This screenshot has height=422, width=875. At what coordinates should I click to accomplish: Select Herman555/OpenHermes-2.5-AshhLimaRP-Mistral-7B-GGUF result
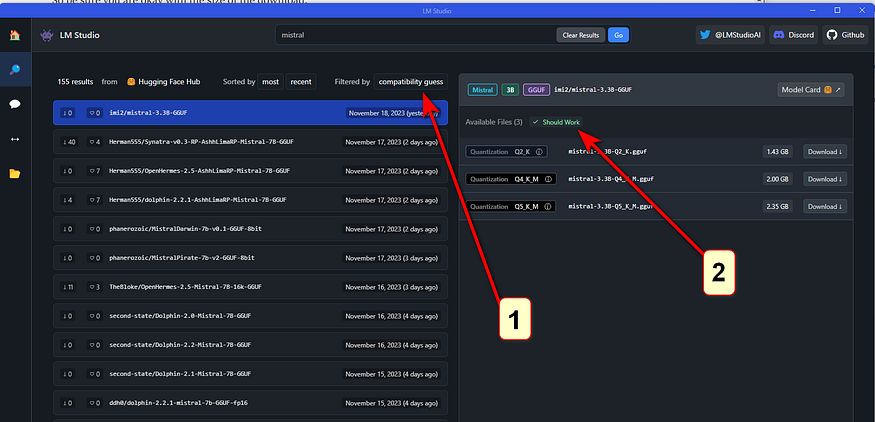[x=250, y=171]
